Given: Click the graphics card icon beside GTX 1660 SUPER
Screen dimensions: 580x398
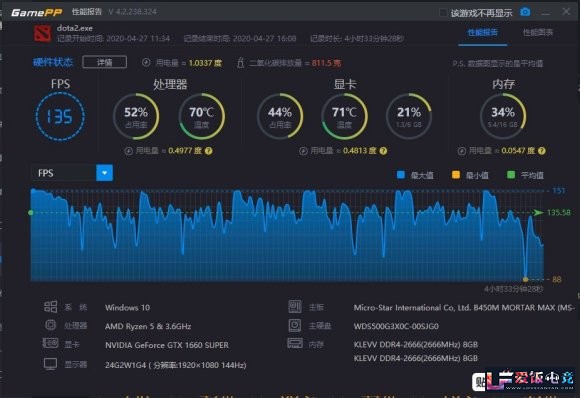Looking at the screenshot, I should click(50, 343).
